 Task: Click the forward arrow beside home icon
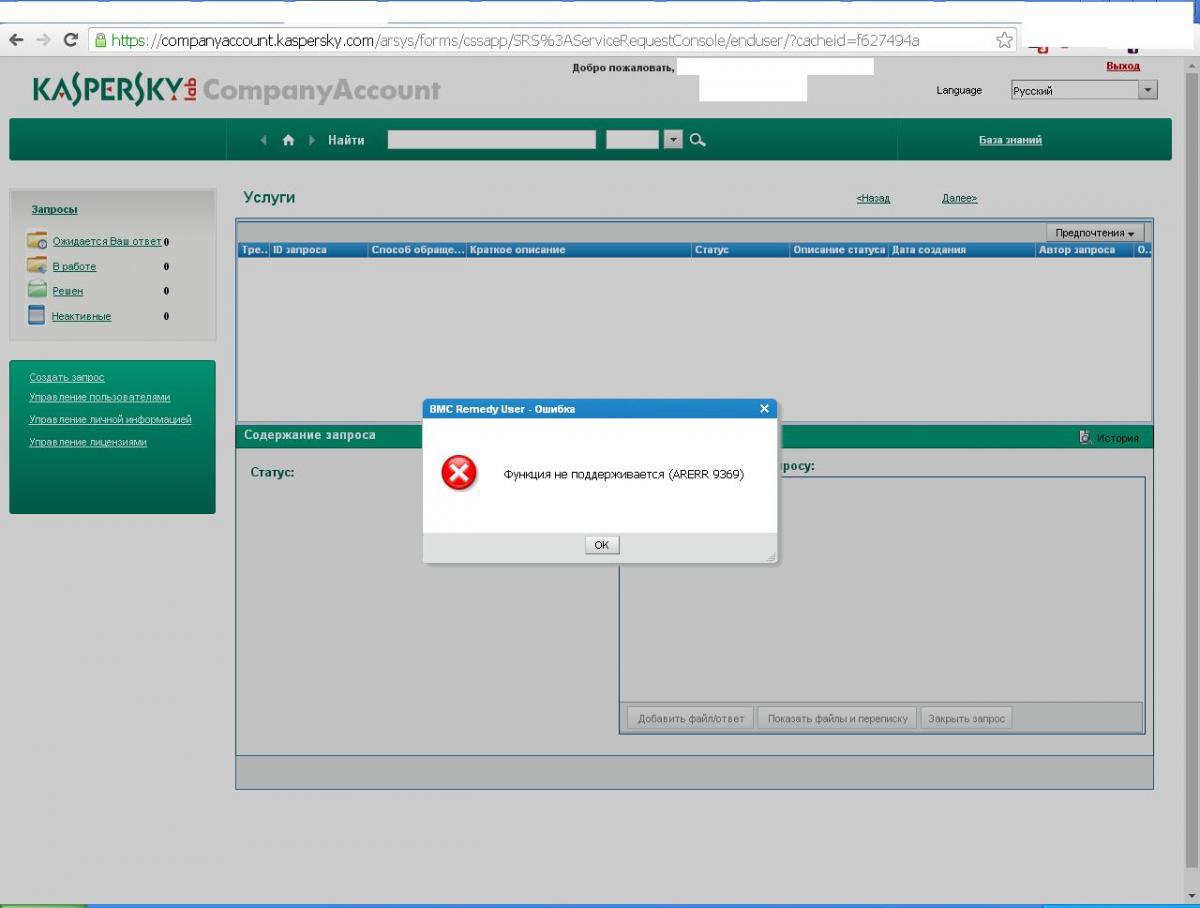[x=312, y=140]
